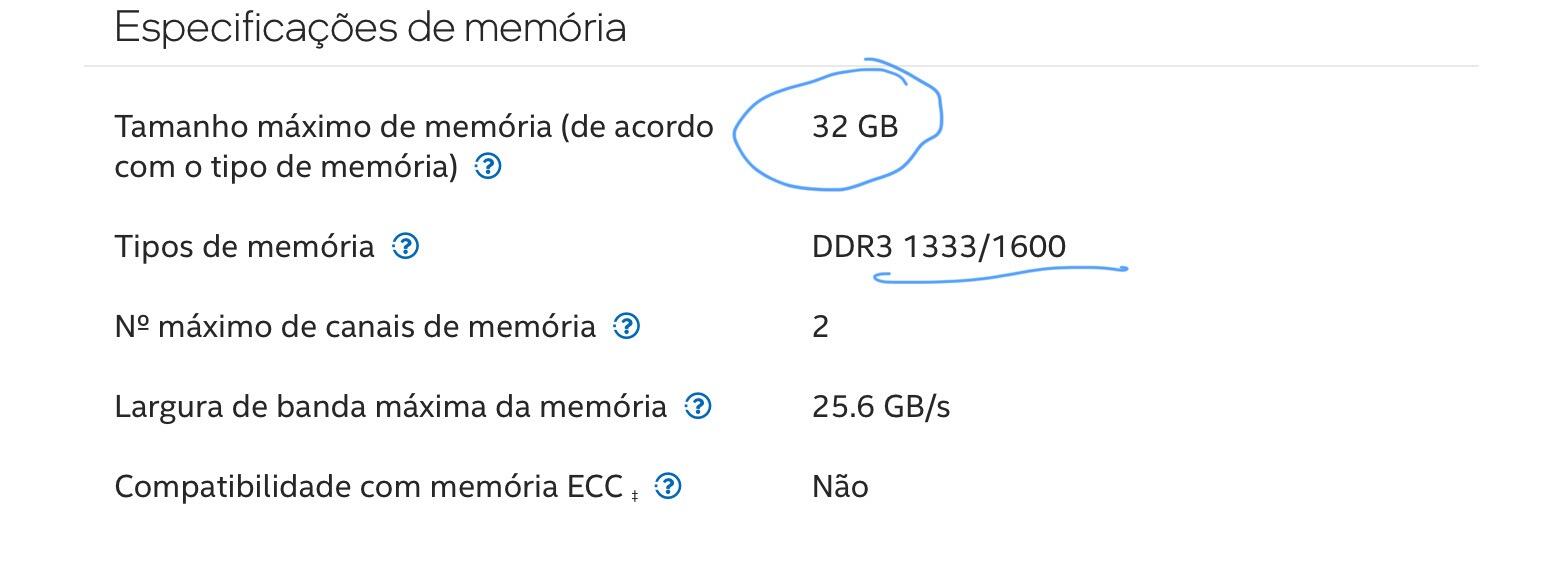This screenshot has width=1563, height=561.
Task: Click the Largura de banda máxima da memória label
Action: pyautogui.click(x=390, y=407)
